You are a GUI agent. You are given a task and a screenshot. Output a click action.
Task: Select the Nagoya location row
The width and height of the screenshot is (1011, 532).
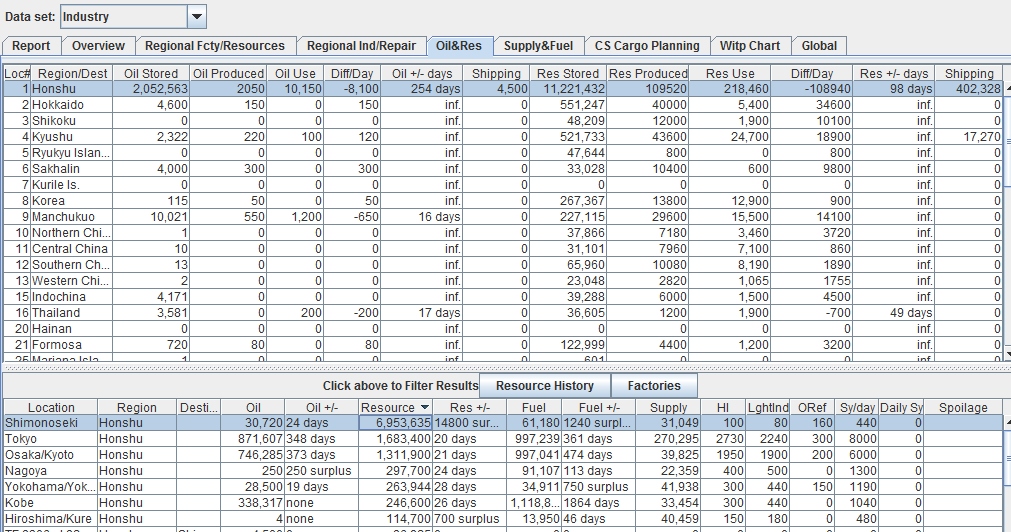click(503, 471)
